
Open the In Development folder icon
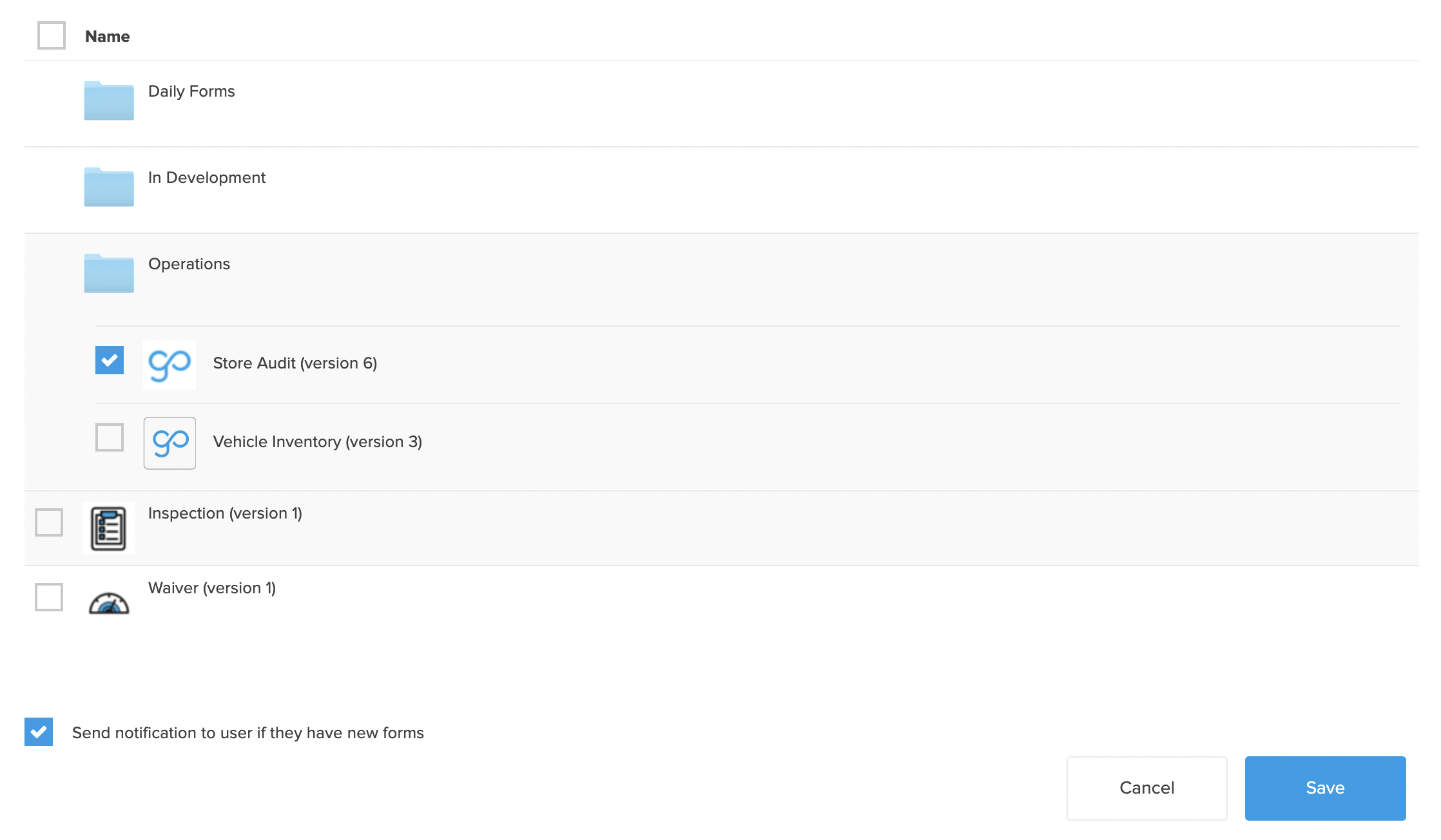pyautogui.click(x=109, y=187)
